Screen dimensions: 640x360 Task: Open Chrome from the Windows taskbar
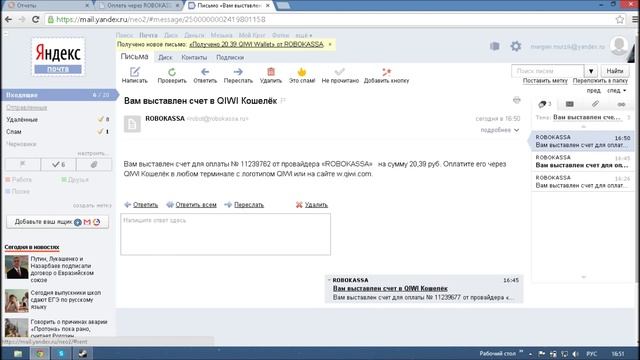pos(40,353)
